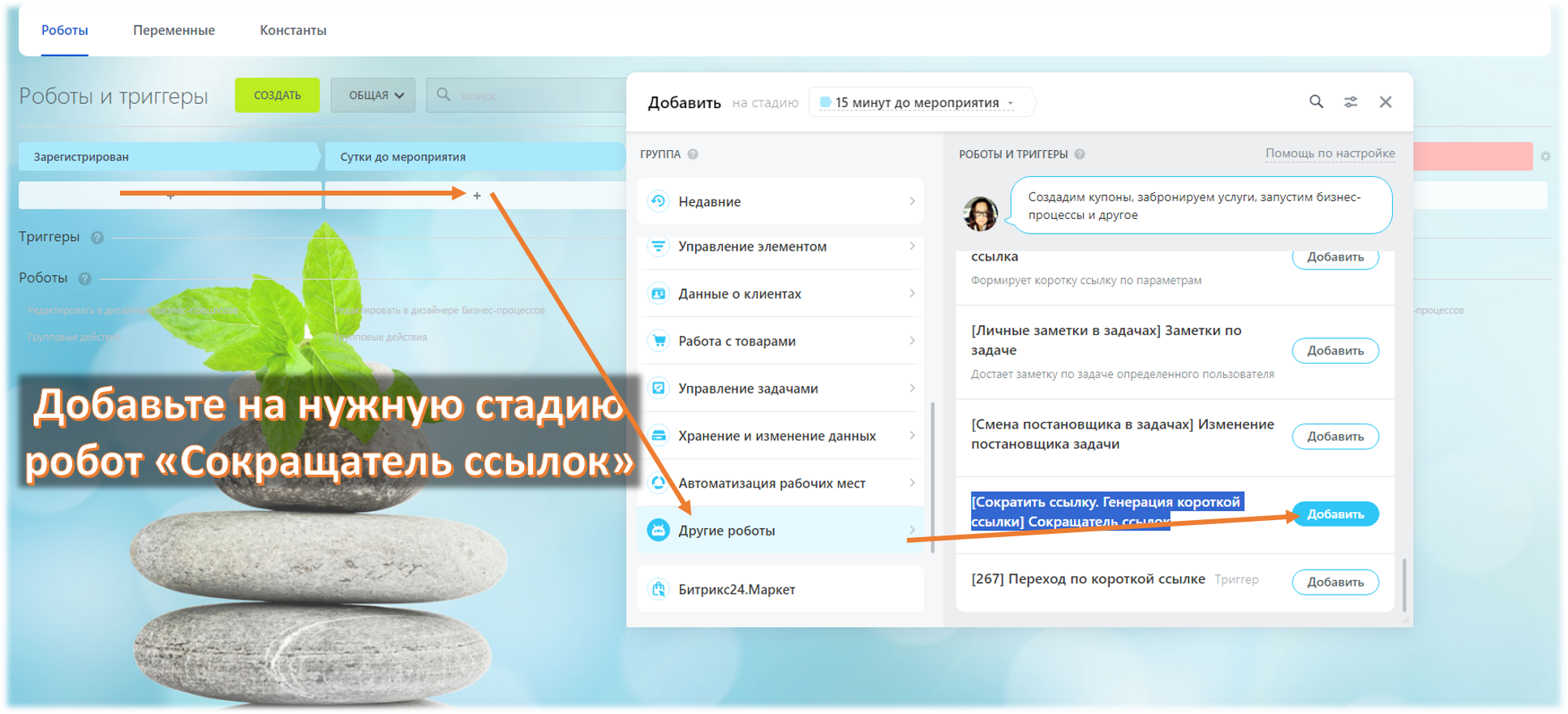
Task: Click the Добавить button beside ссылка robot
Action: pyautogui.click(x=1335, y=257)
